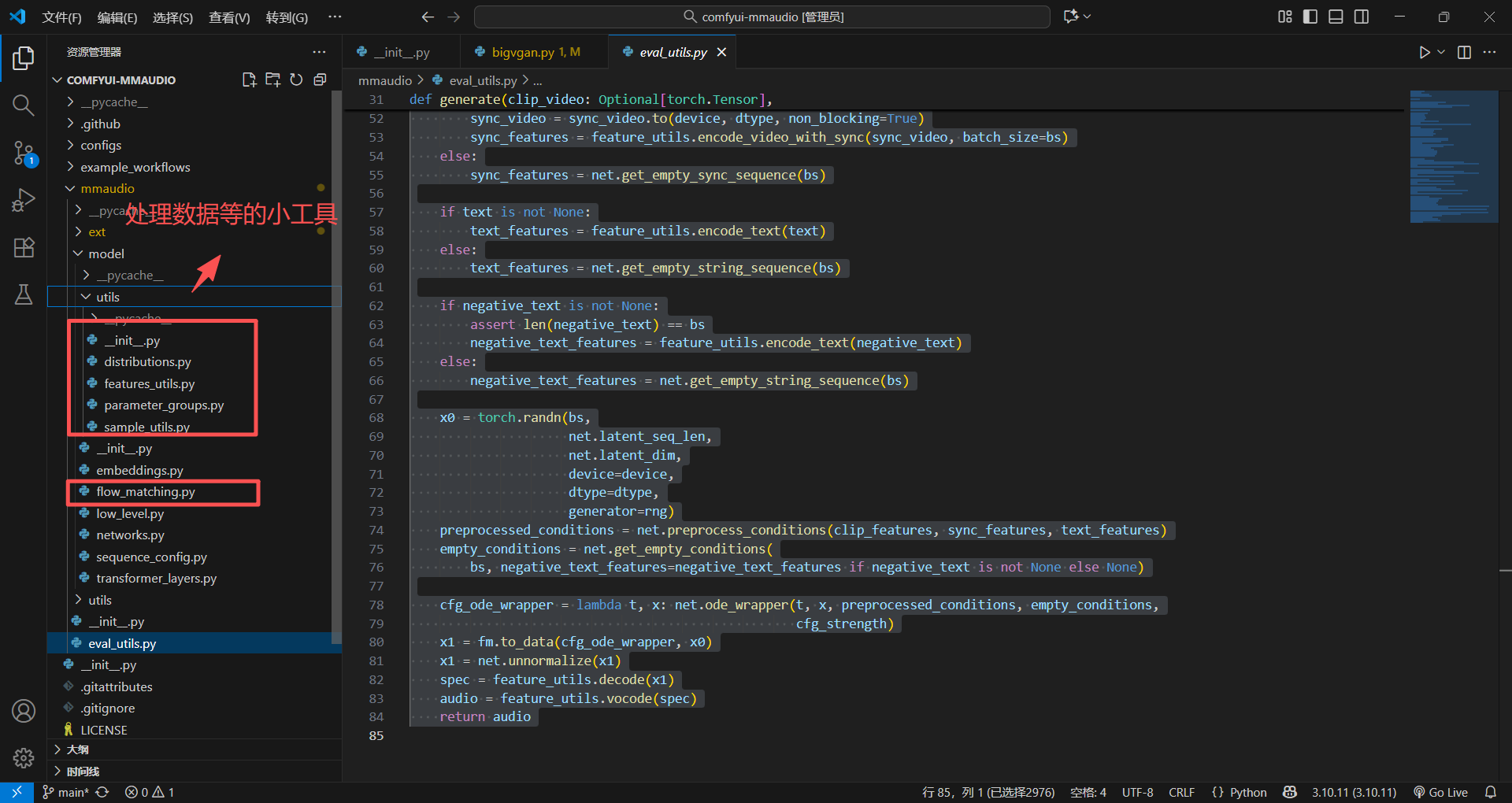Open the Extensions view
1512x803 pixels.
point(24,247)
